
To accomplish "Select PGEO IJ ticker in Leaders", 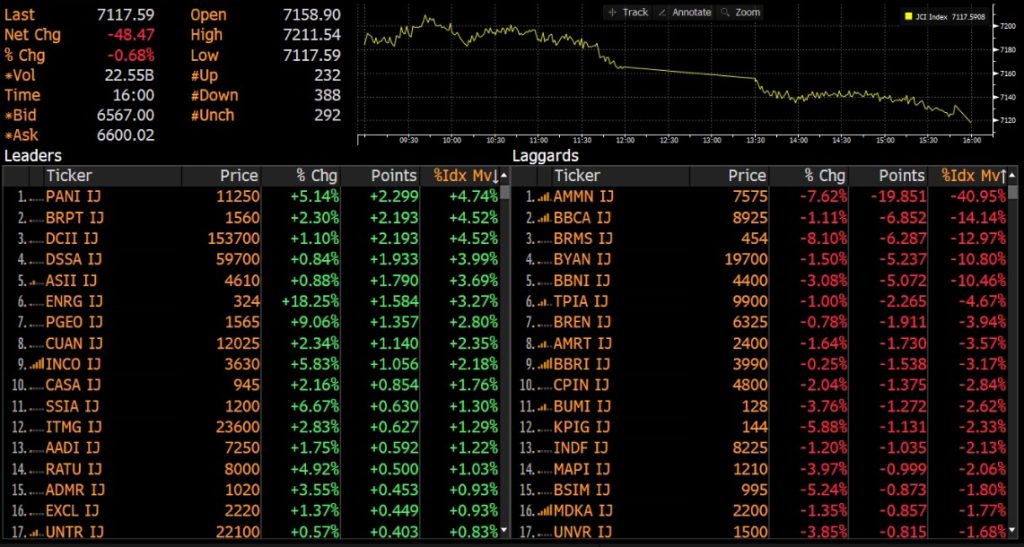I will tap(73, 322).
